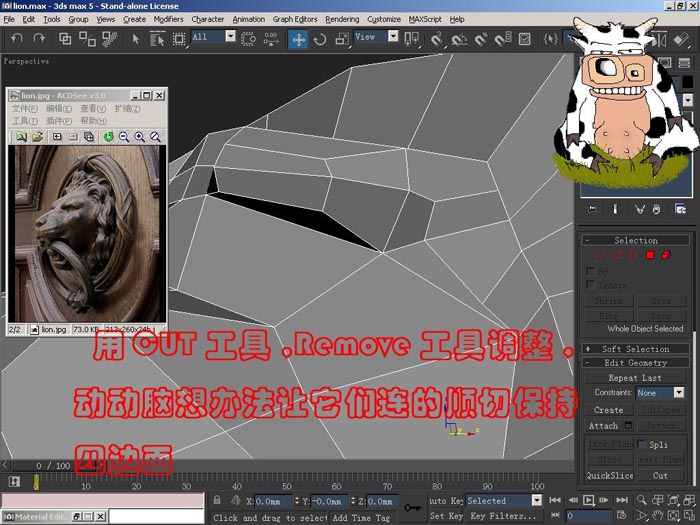Select Edge sub-object level icon

(x=617, y=255)
